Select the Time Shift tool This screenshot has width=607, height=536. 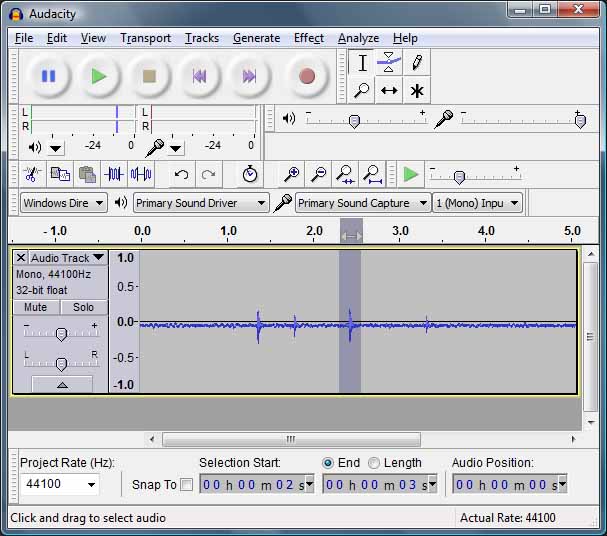coord(389,91)
